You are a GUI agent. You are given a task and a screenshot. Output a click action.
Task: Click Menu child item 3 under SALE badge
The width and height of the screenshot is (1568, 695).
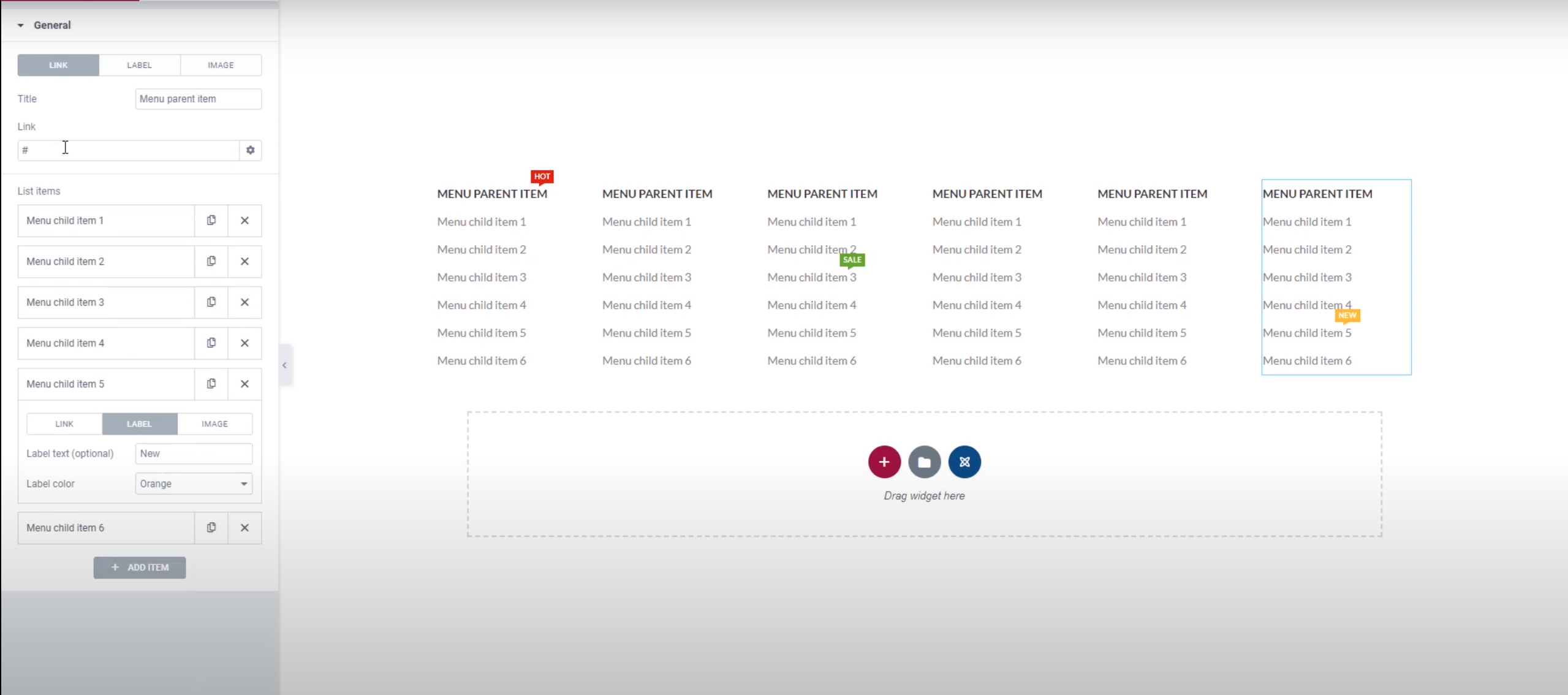click(x=811, y=277)
